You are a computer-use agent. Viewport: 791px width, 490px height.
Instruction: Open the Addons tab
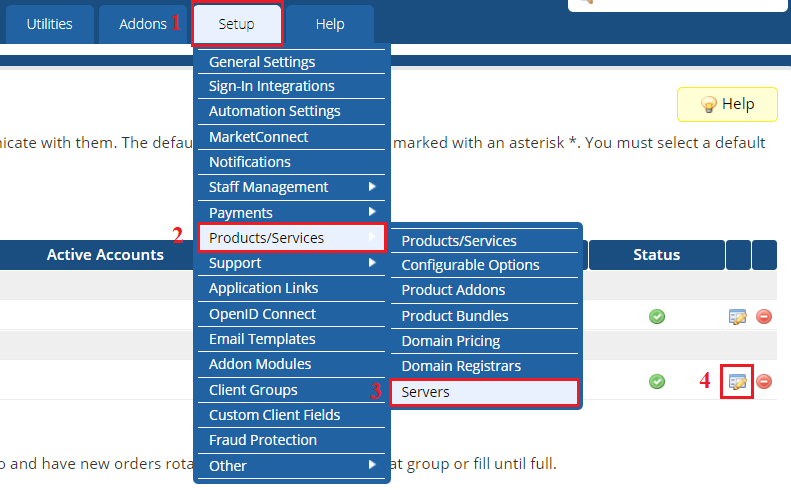click(x=143, y=24)
